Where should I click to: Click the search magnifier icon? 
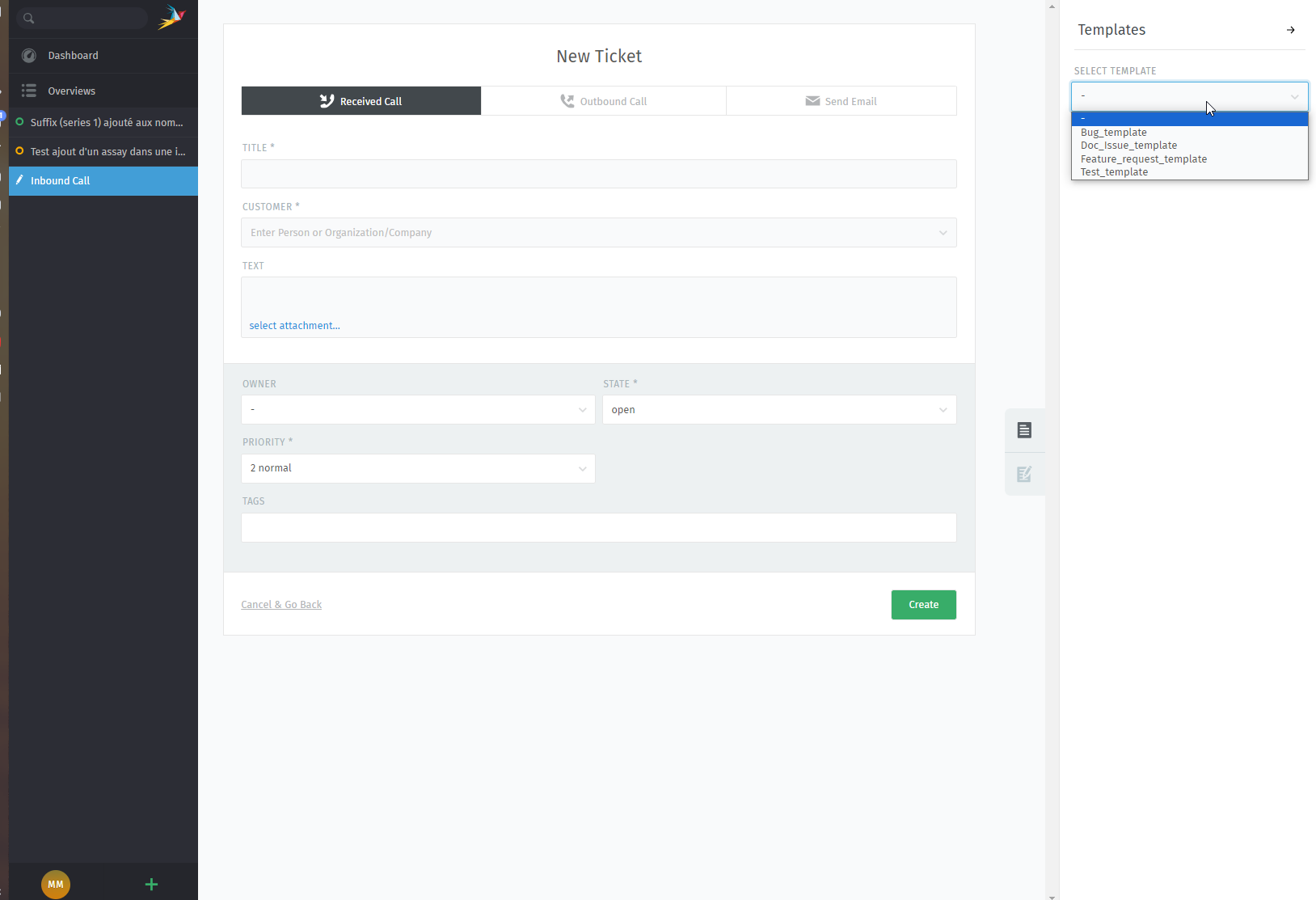coord(28,19)
